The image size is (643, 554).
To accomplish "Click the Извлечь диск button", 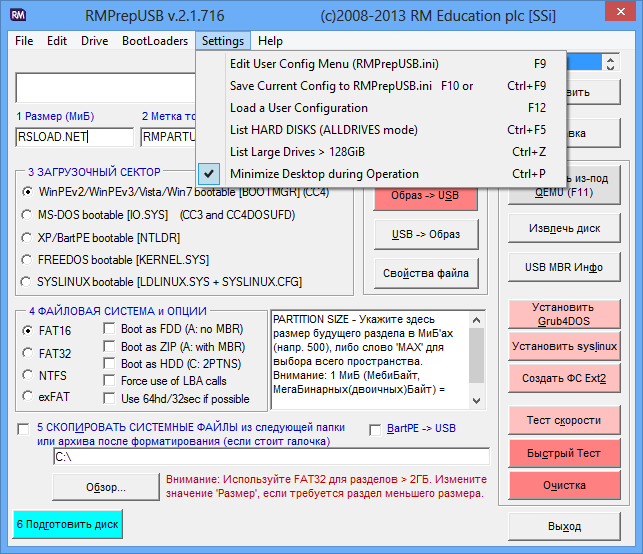I will click(564, 228).
